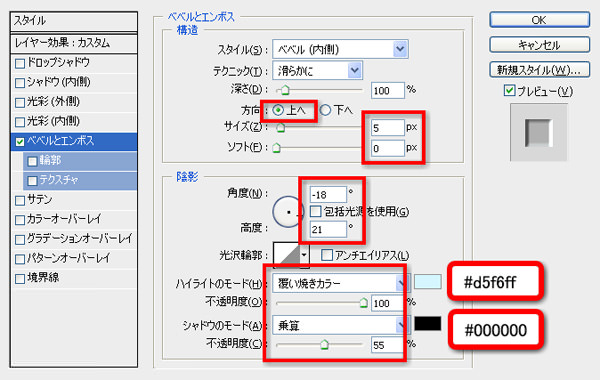Select ベベルとエンボス in the style list

click(74, 141)
